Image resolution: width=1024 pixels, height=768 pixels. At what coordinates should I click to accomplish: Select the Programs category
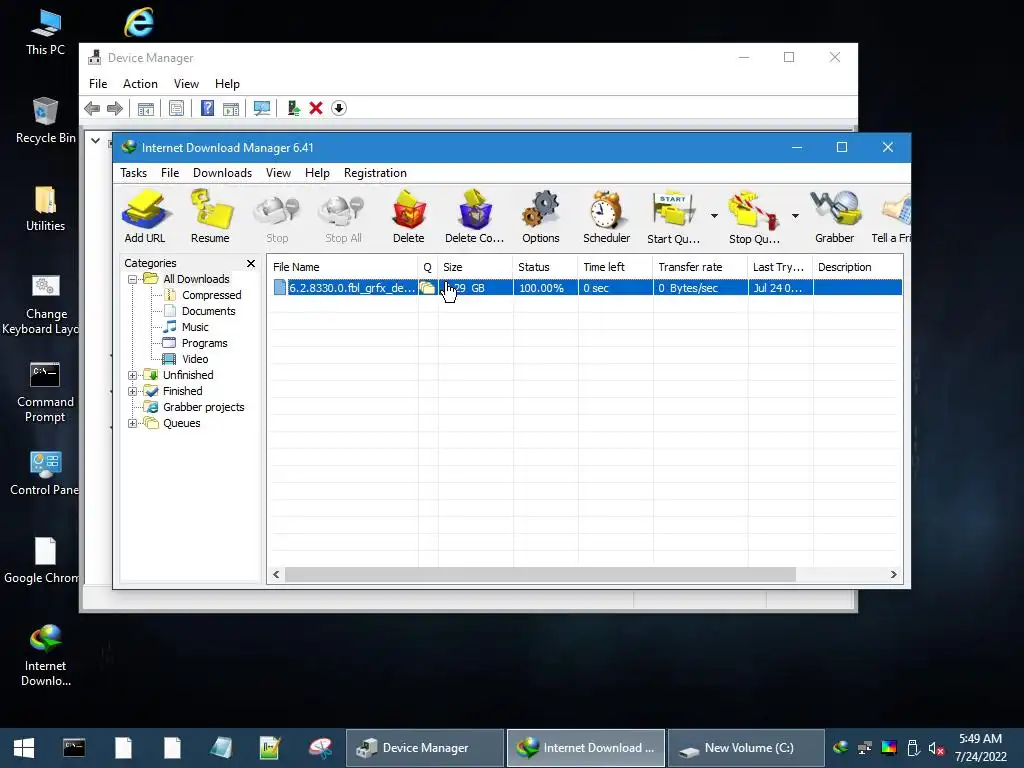click(x=204, y=344)
